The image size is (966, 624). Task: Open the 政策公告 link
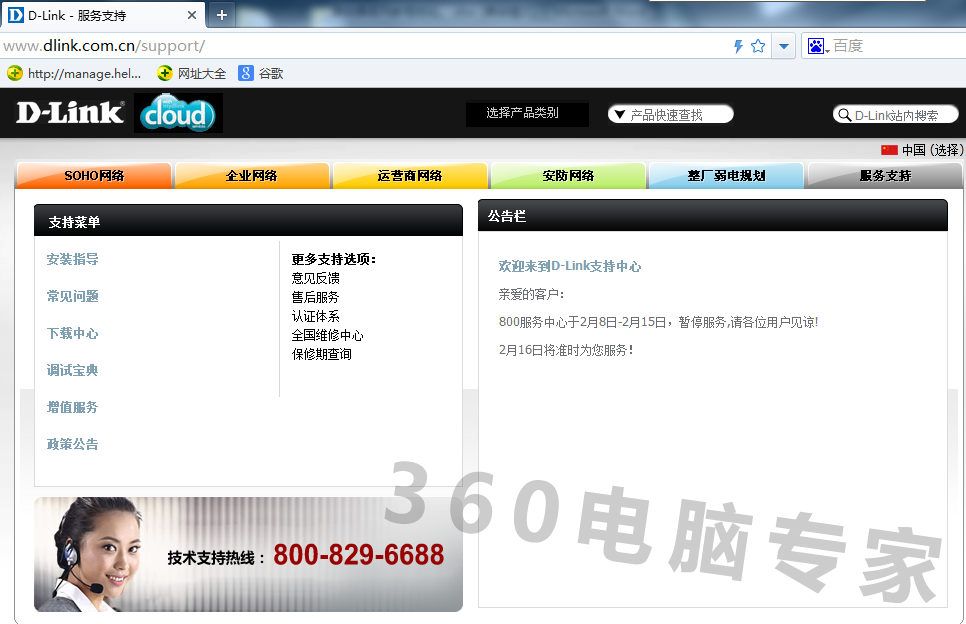click(72, 444)
